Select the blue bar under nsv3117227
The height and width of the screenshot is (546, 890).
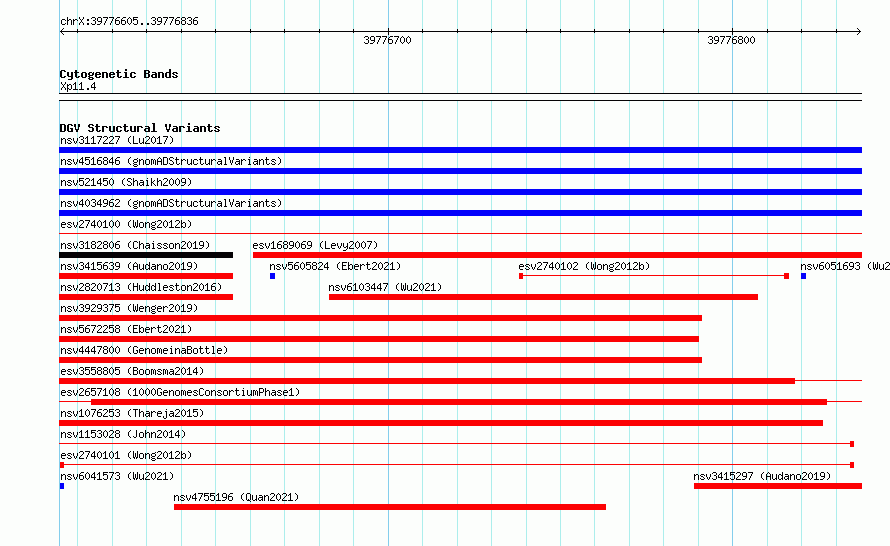(x=460, y=150)
